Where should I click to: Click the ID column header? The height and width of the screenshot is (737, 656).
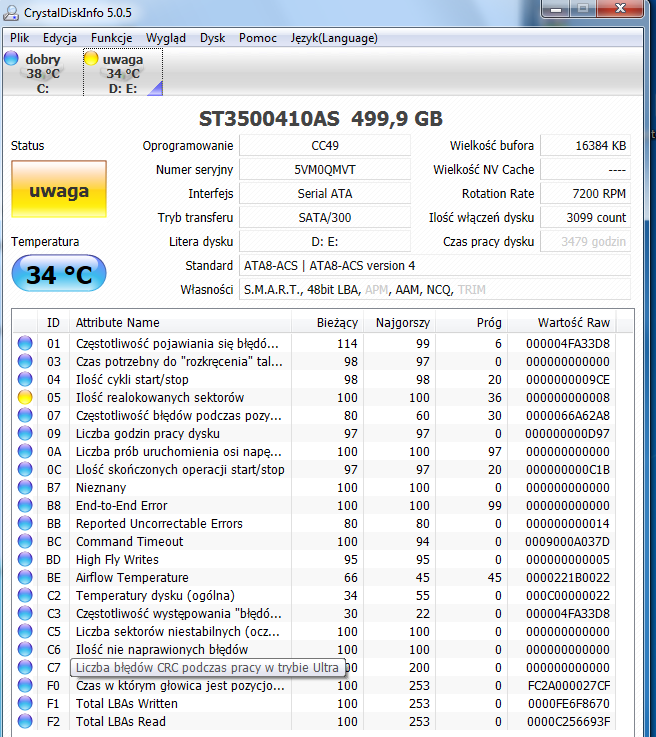[x=53, y=323]
